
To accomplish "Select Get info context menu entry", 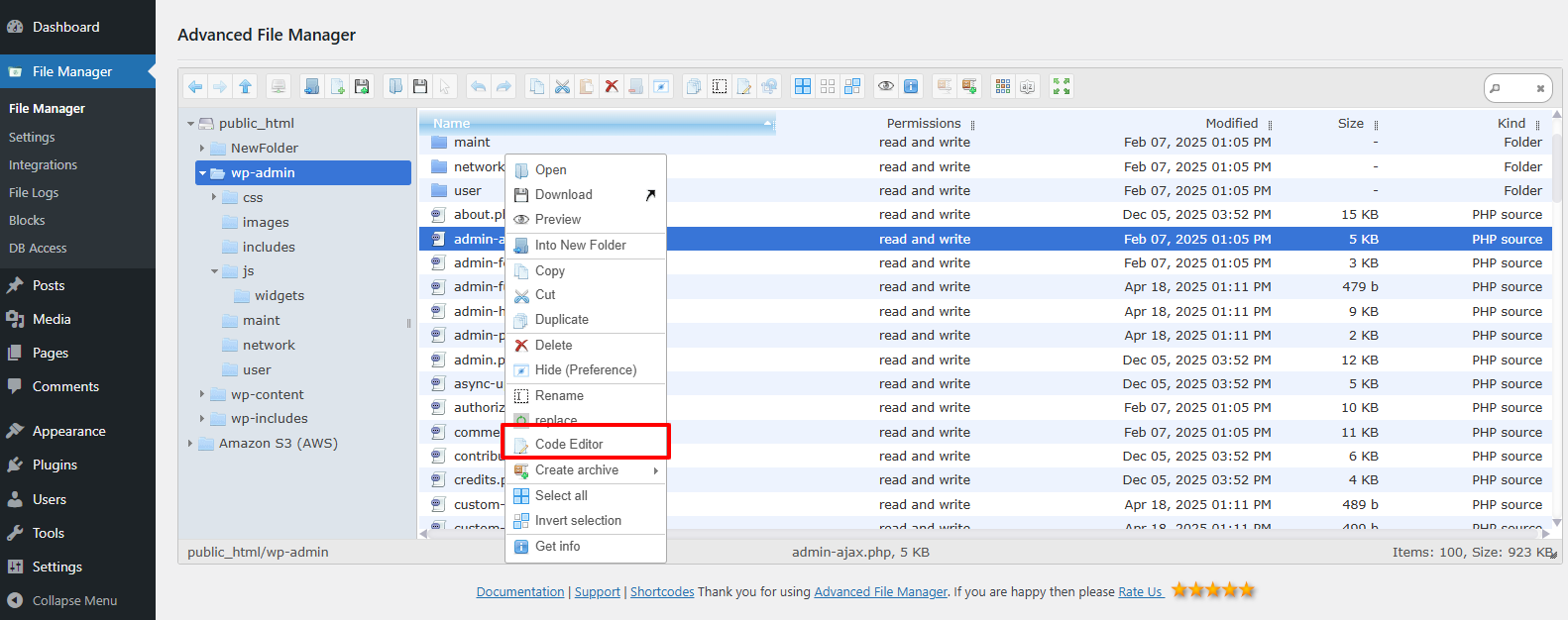I will click(x=586, y=547).
